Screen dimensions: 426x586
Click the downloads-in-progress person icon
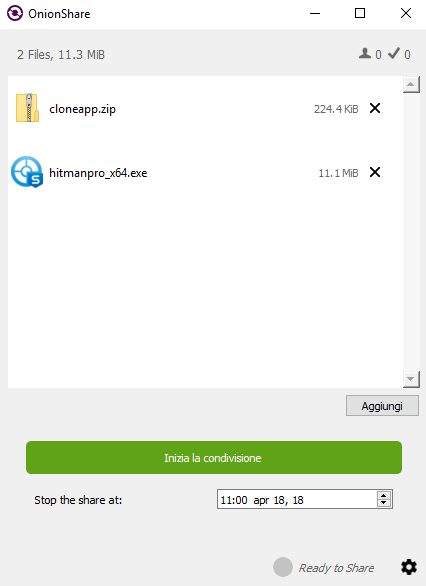coord(365,54)
